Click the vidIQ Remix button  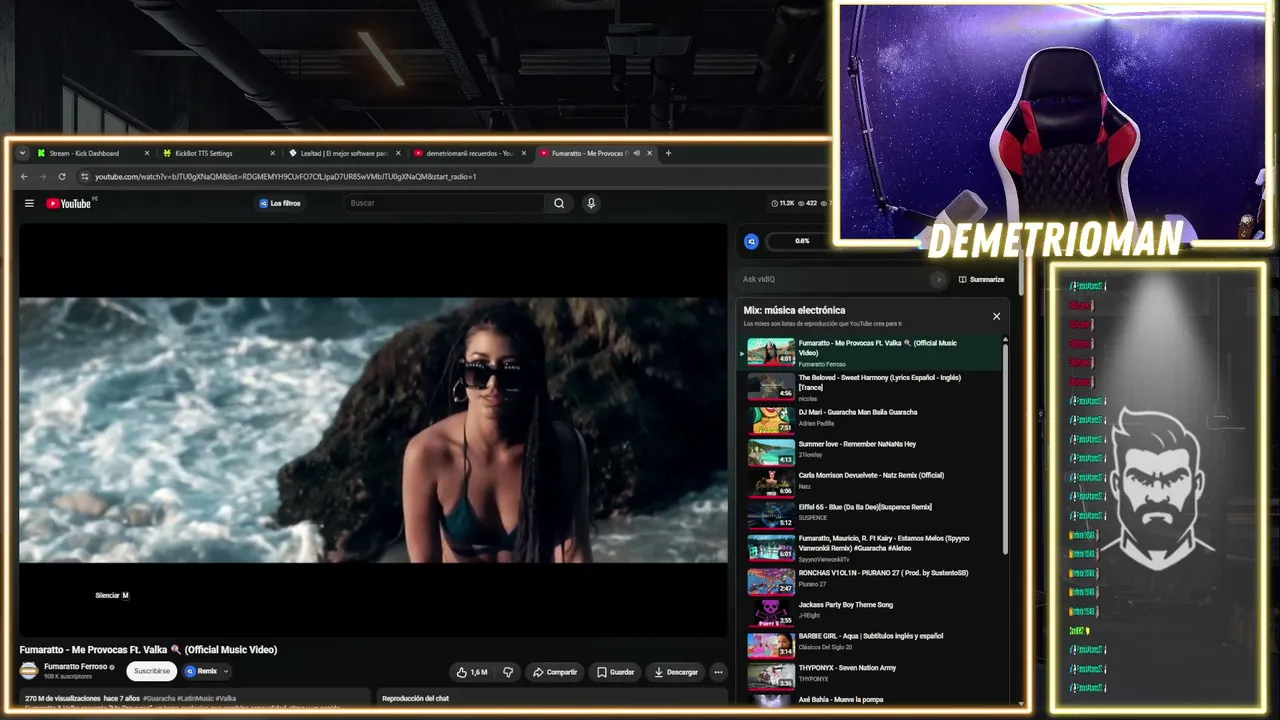(x=202, y=671)
